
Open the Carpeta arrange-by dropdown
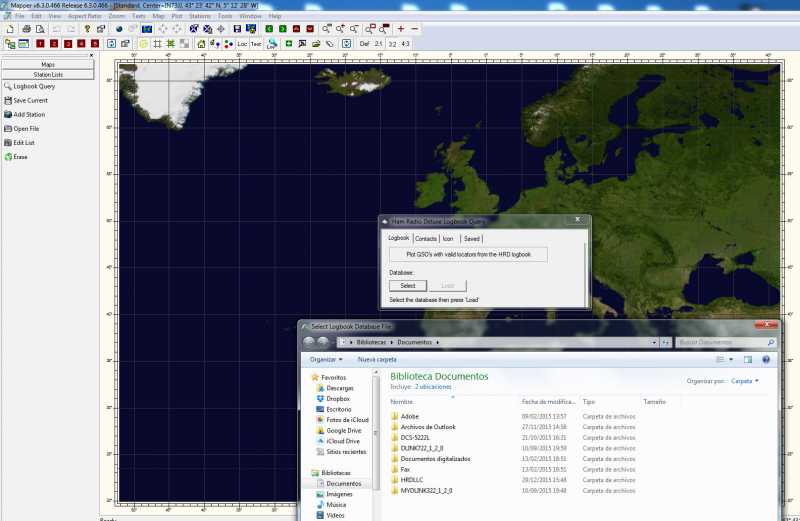(x=744, y=381)
